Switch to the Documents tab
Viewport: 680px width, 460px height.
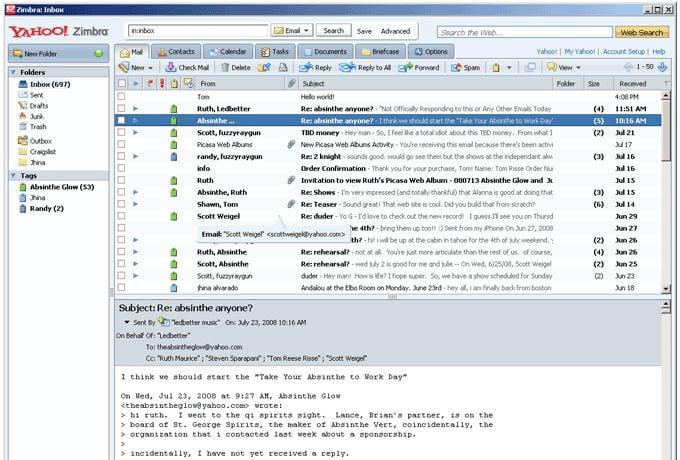(325, 52)
